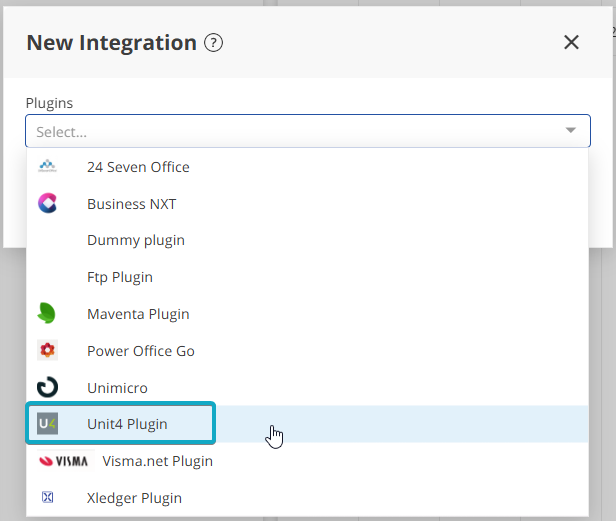Click the Visma logo icon

62,461
